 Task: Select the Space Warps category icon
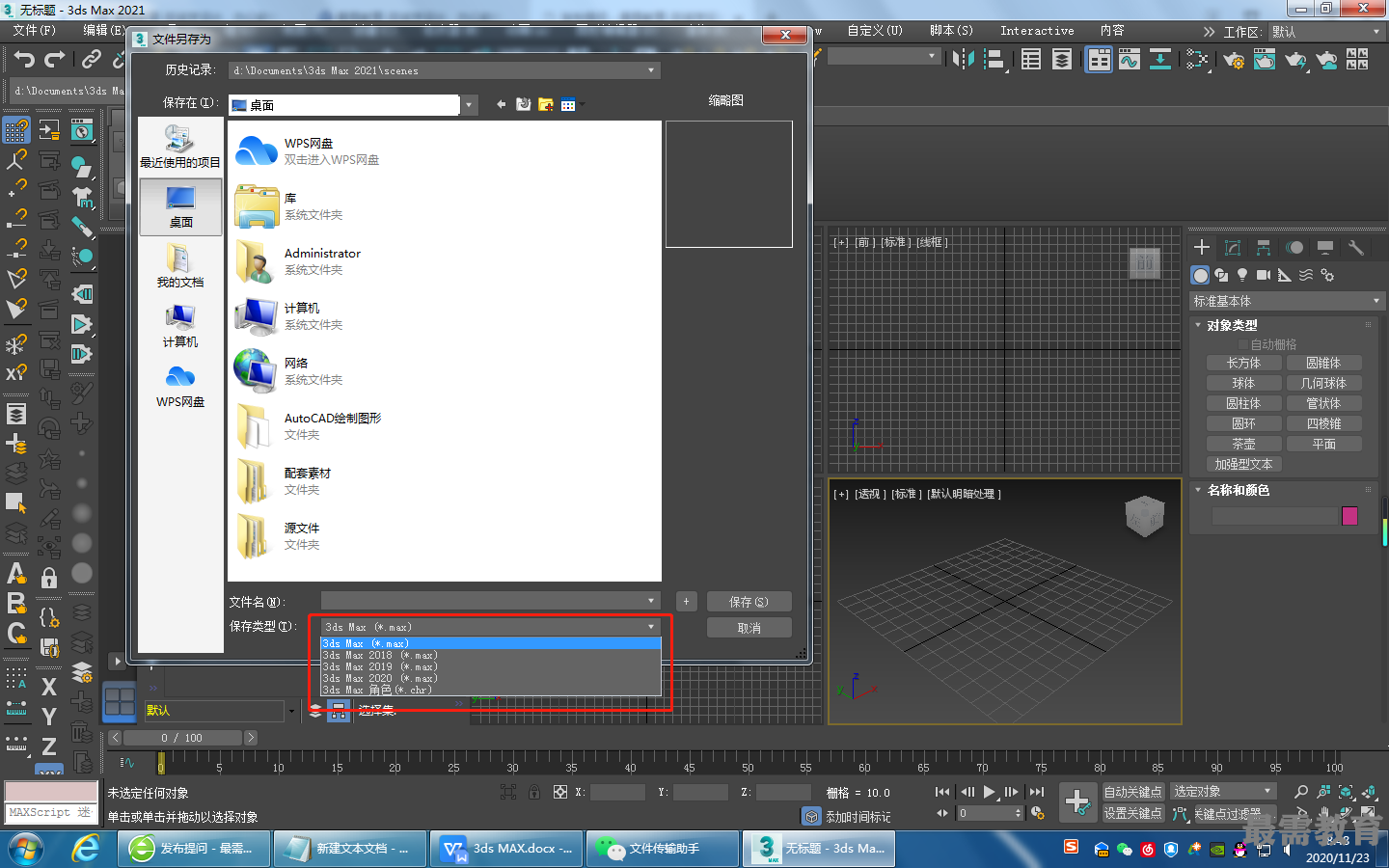point(1306,275)
